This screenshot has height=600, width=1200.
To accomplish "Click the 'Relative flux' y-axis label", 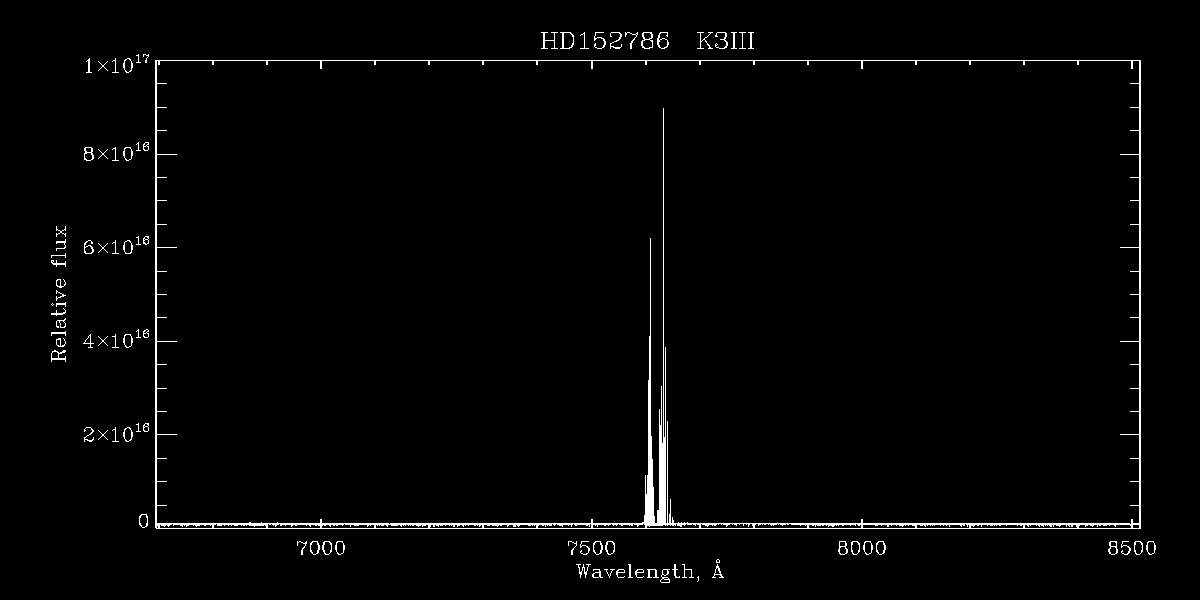I will point(60,294).
